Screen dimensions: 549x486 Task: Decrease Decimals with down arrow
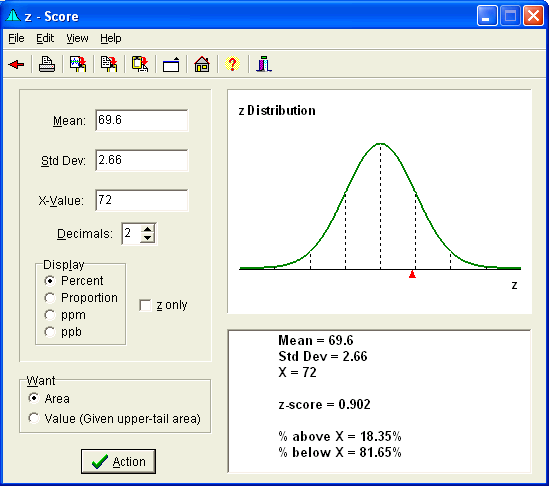pyautogui.click(x=148, y=238)
